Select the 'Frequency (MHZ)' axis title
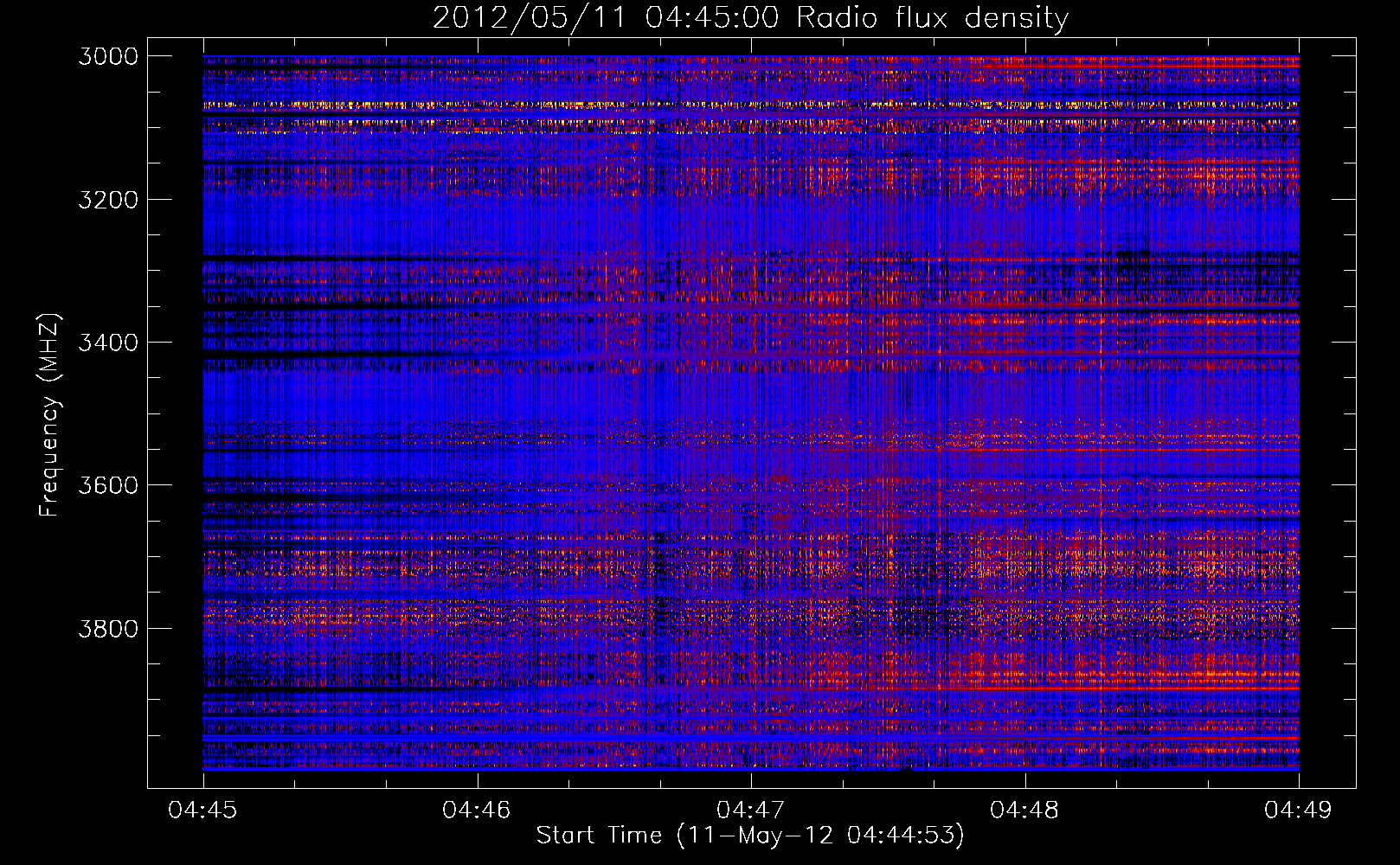Image resolution: width=1400 pixels, height=865 pixels. point(49,414)
